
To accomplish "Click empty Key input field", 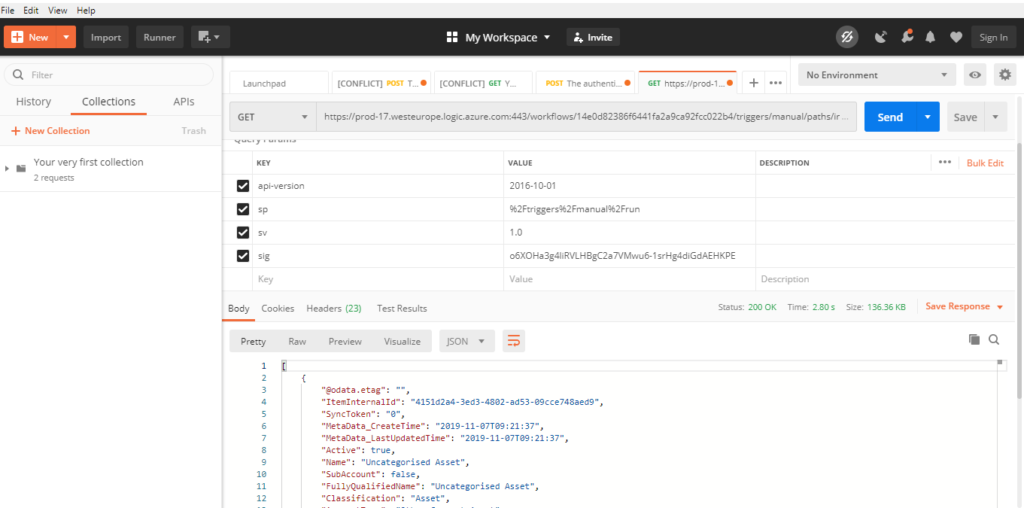I will click(377, 279).
